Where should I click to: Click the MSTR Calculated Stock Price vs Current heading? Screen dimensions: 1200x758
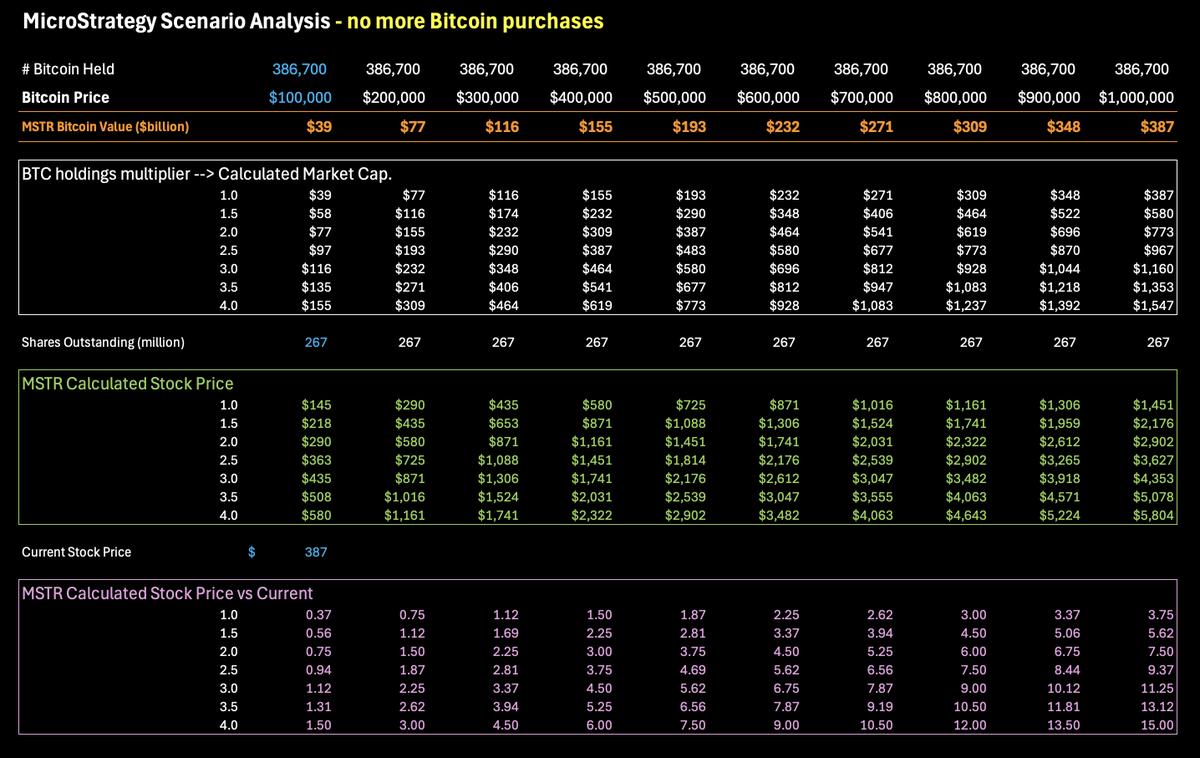(x=166, y=593)
